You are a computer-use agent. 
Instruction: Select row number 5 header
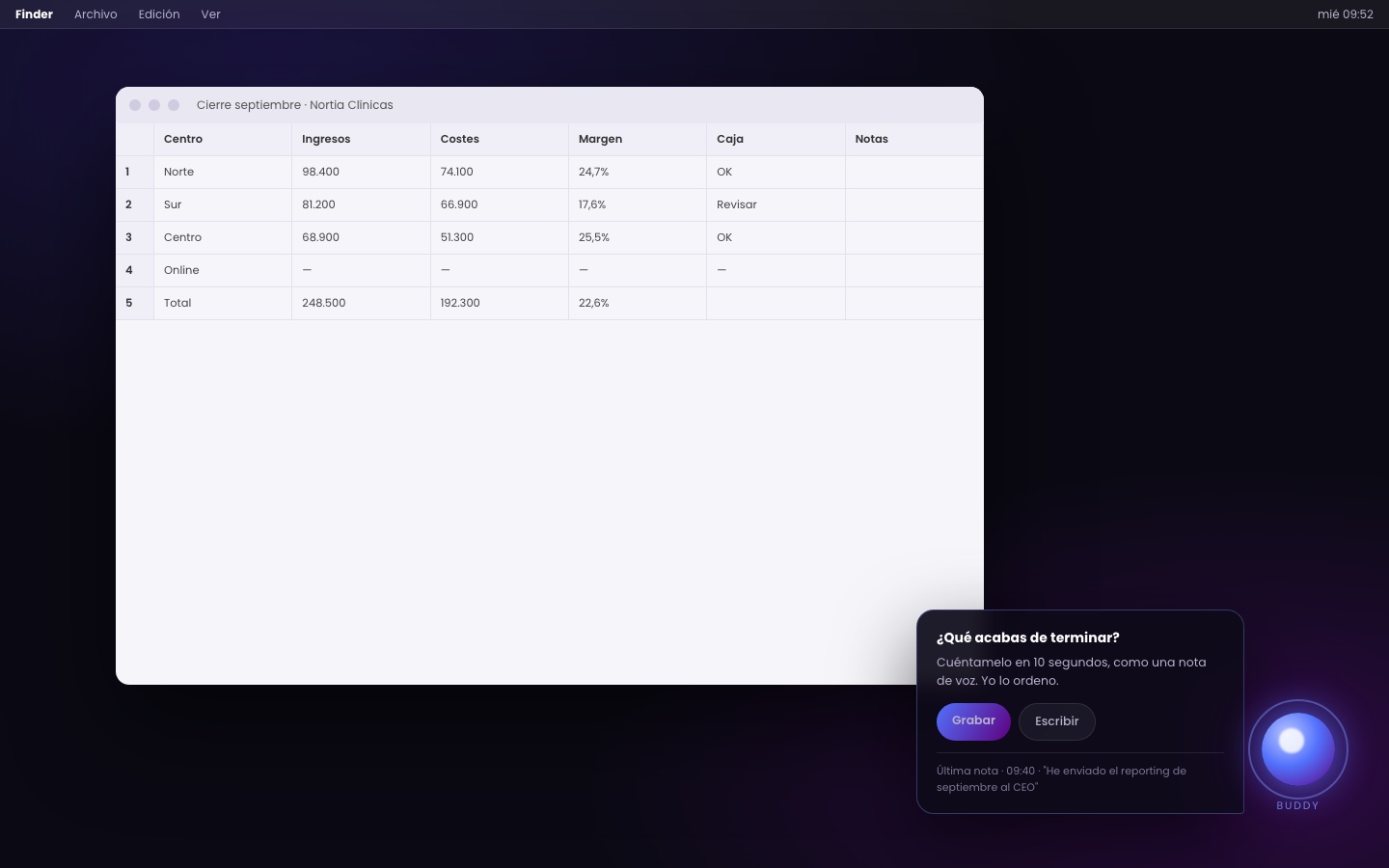click(x=134, y=303)
